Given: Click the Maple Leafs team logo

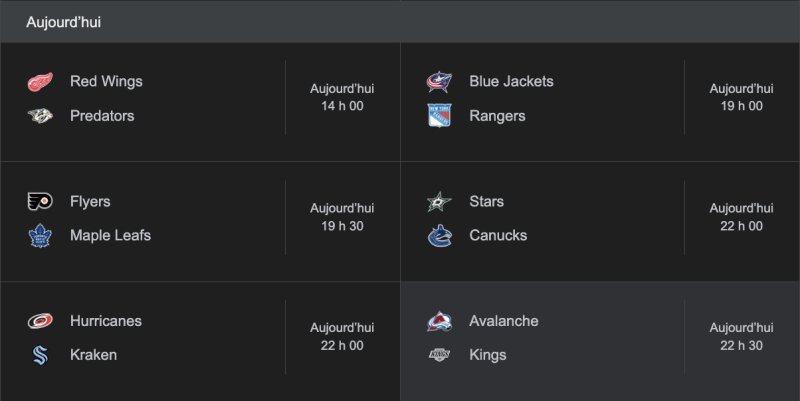Looking at the screenshot, I should pos(39,236).
